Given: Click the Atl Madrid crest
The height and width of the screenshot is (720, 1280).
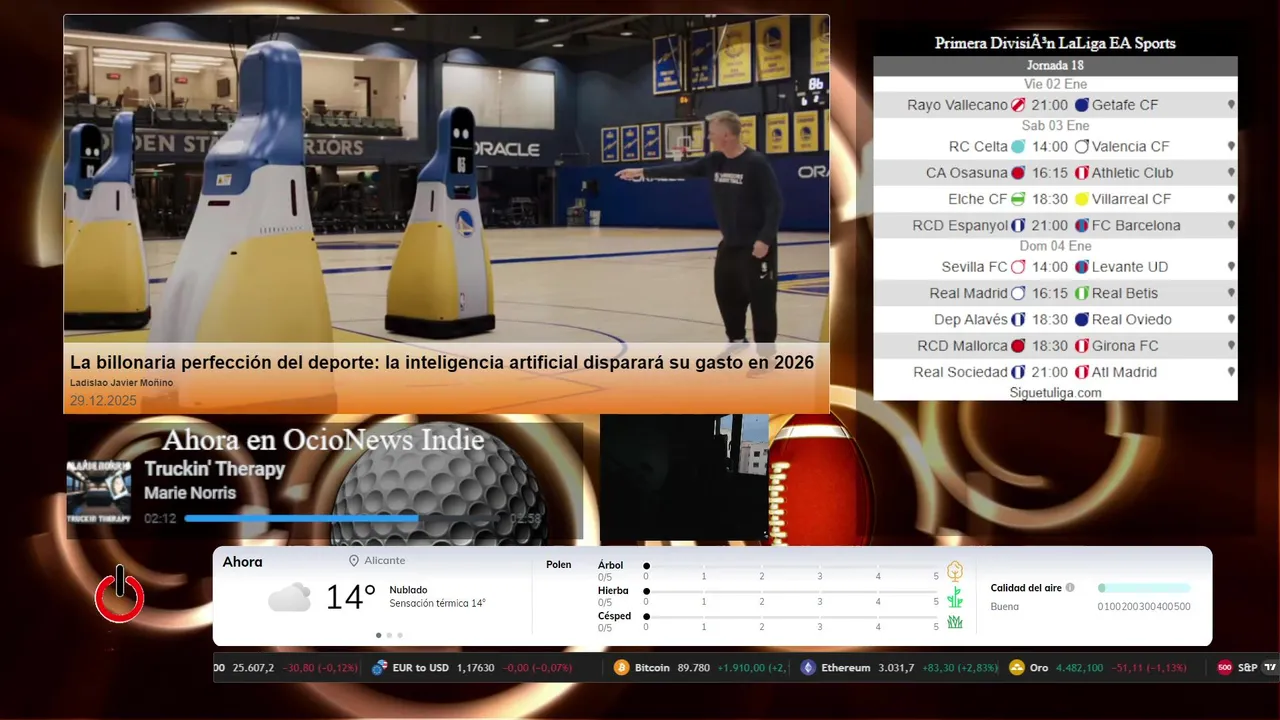Looking at the screenshot, I should coord(1082,372).
